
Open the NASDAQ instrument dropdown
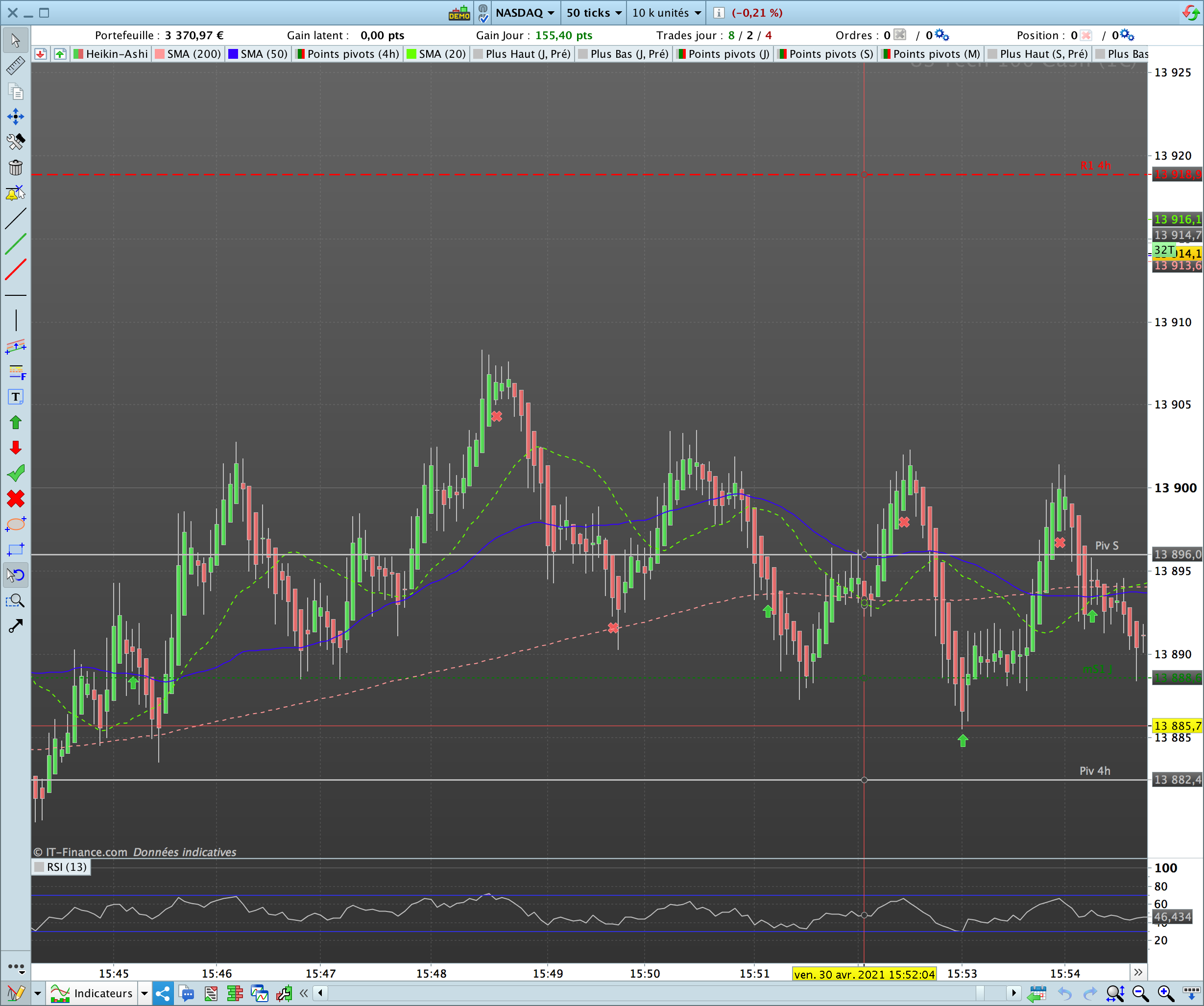[x=525, y=13]
